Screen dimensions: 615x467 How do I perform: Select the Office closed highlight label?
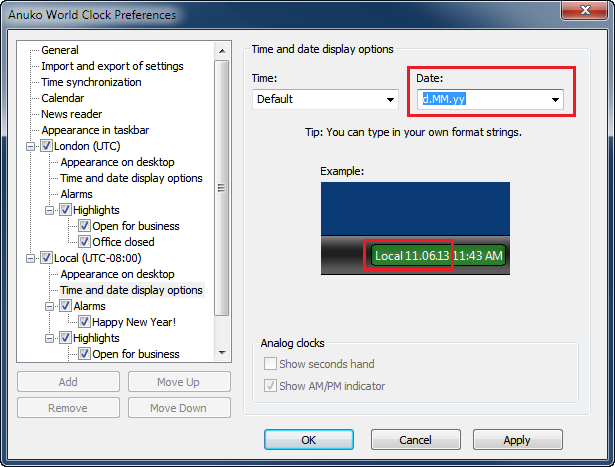tap(123, 242)
